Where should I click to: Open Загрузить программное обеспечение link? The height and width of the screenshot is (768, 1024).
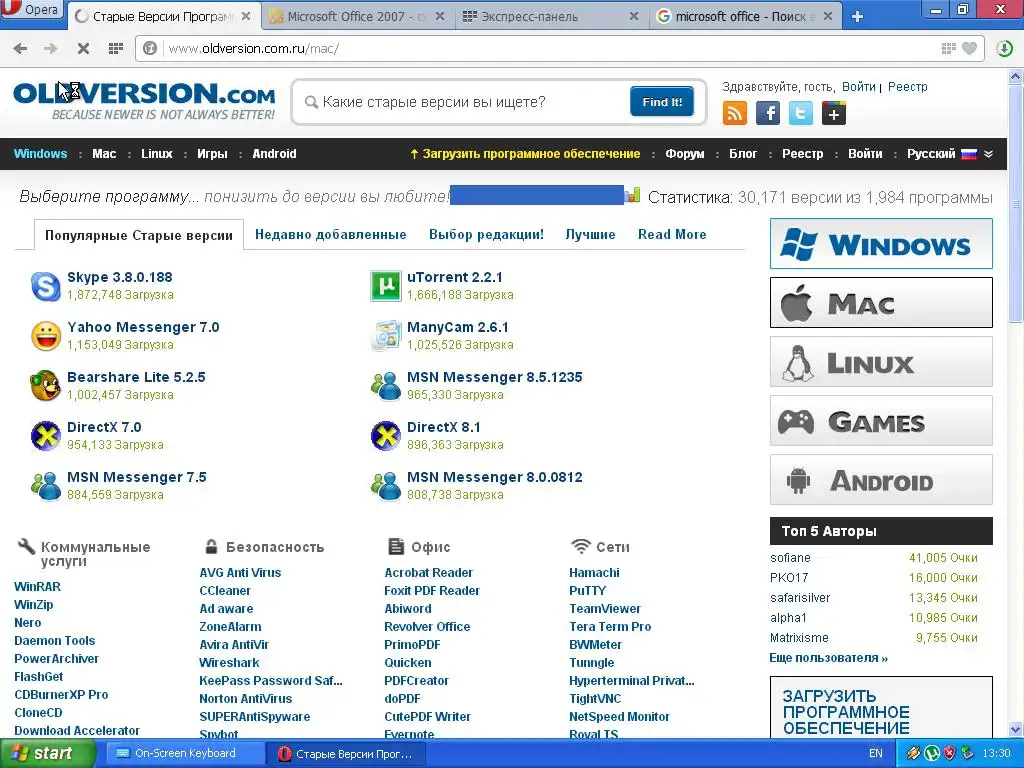tap(525, 154)
